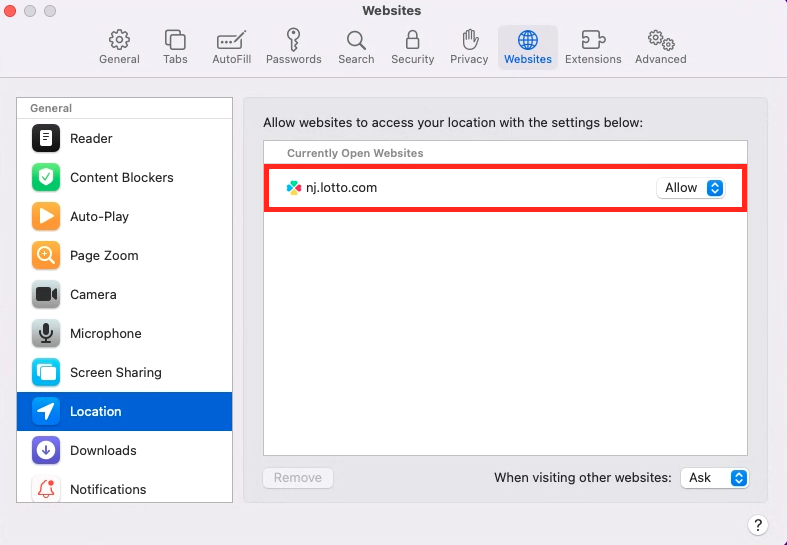The height and width of the screenshot is (545, 787).
Task: Select Page Zoom in the sidebar
Action: point(124,255)
